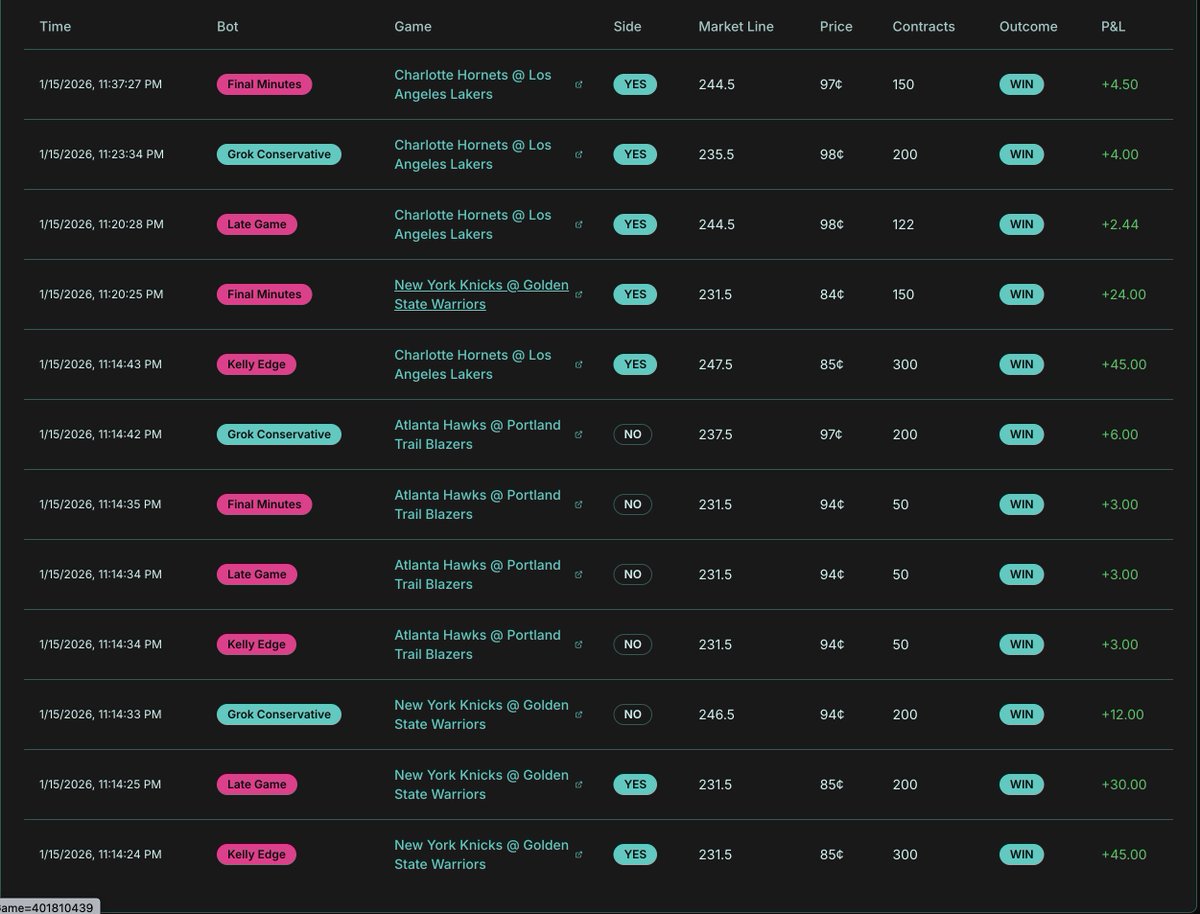
Task: Open Knicks @ Warriors link in 246.5 row
Action: tap(481, 715)
